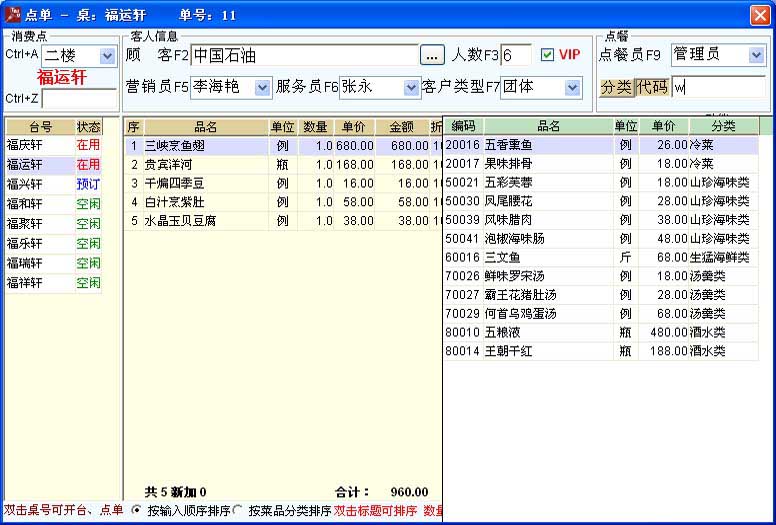
Task: Open the 二楼 consumption point dropdown
Action: tap(107, 56)
